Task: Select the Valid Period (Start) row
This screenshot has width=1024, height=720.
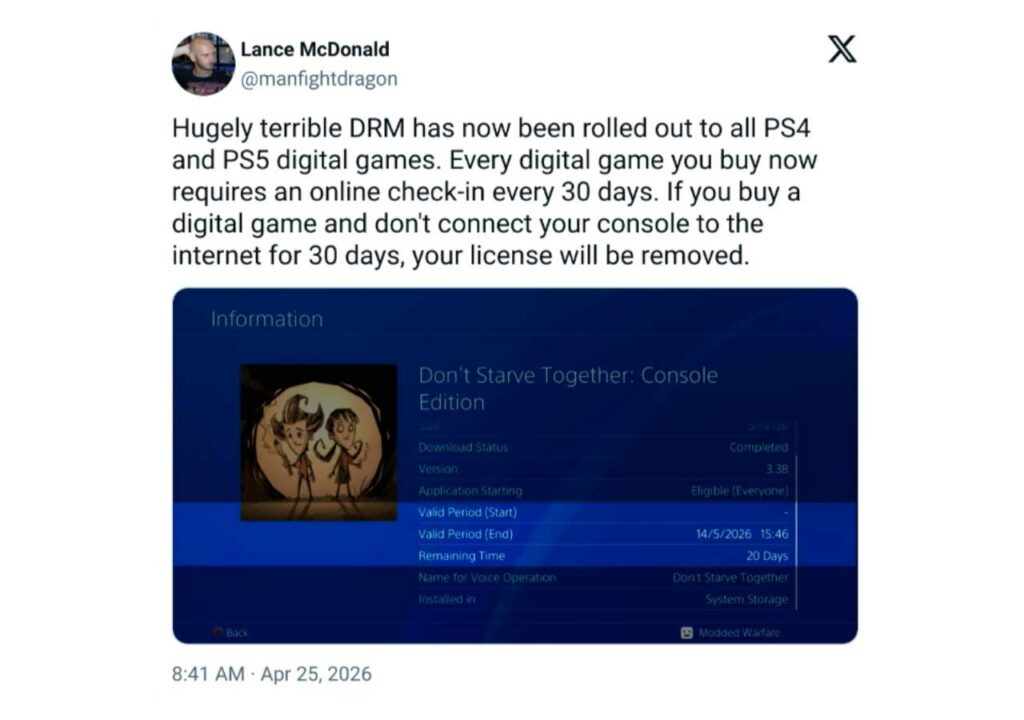Action: click(603, 512)
